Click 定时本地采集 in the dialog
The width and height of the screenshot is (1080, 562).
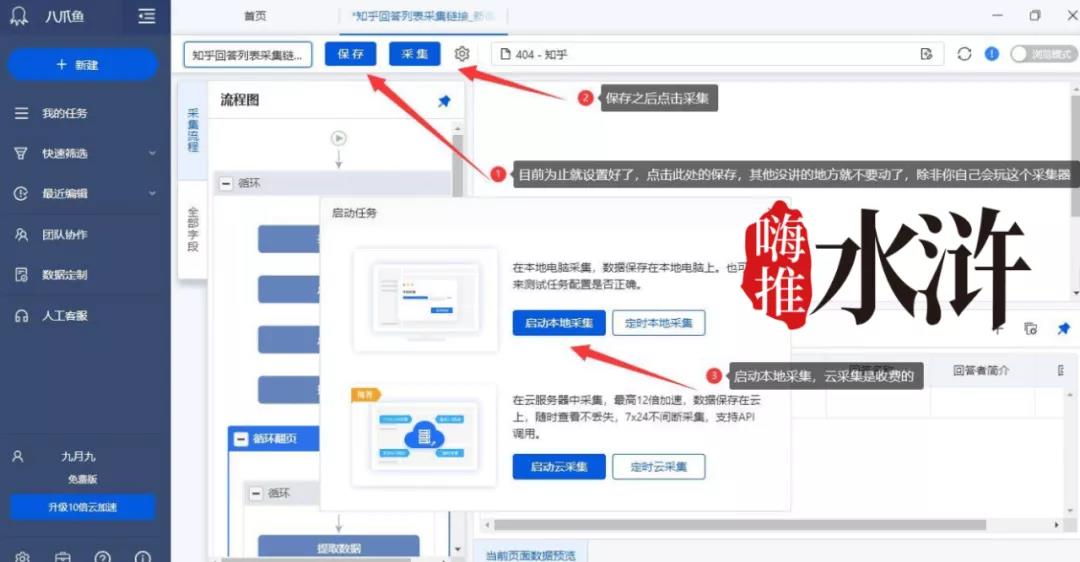[x=658, y=322]
